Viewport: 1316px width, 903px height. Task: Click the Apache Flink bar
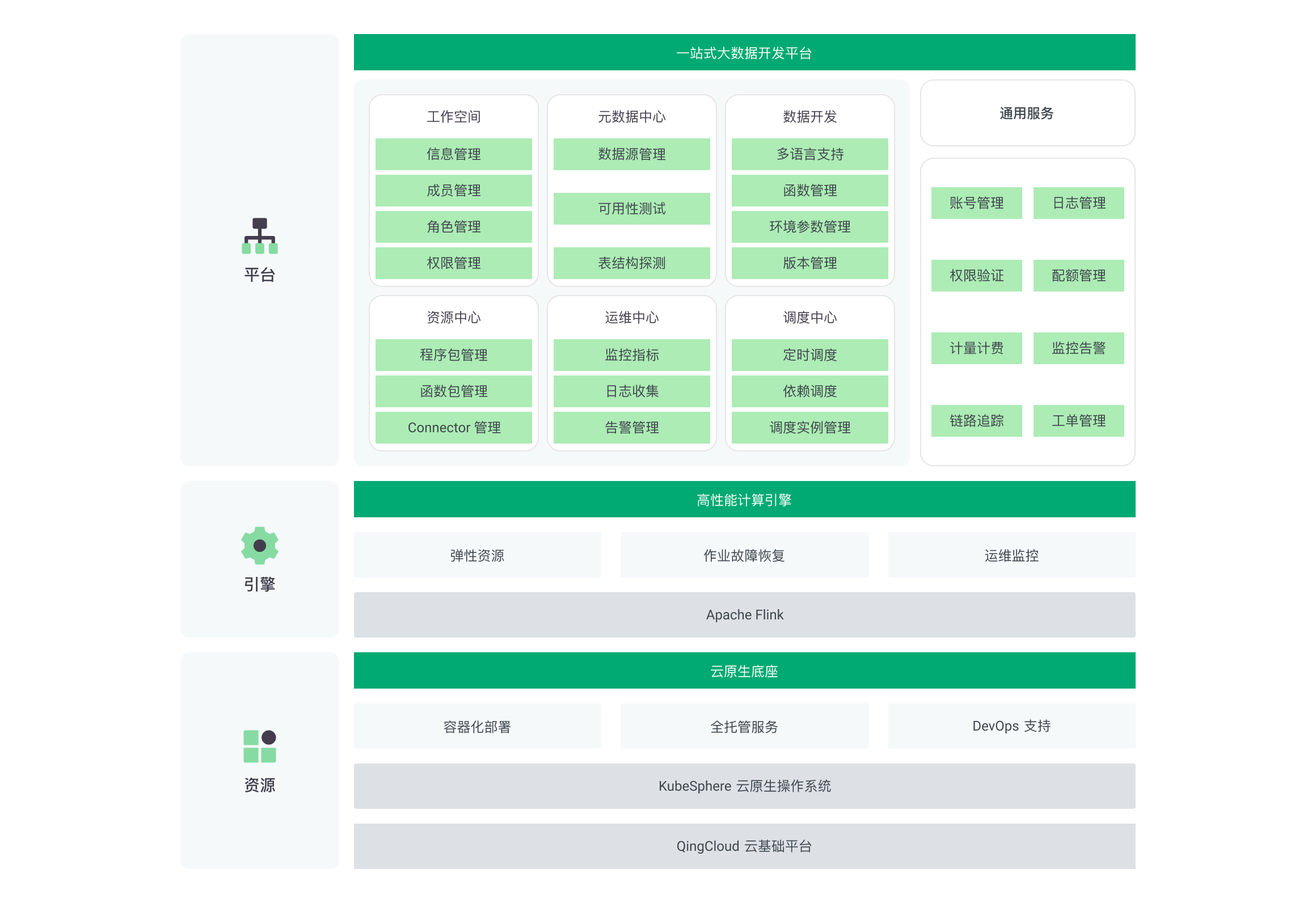pos(744,615)
